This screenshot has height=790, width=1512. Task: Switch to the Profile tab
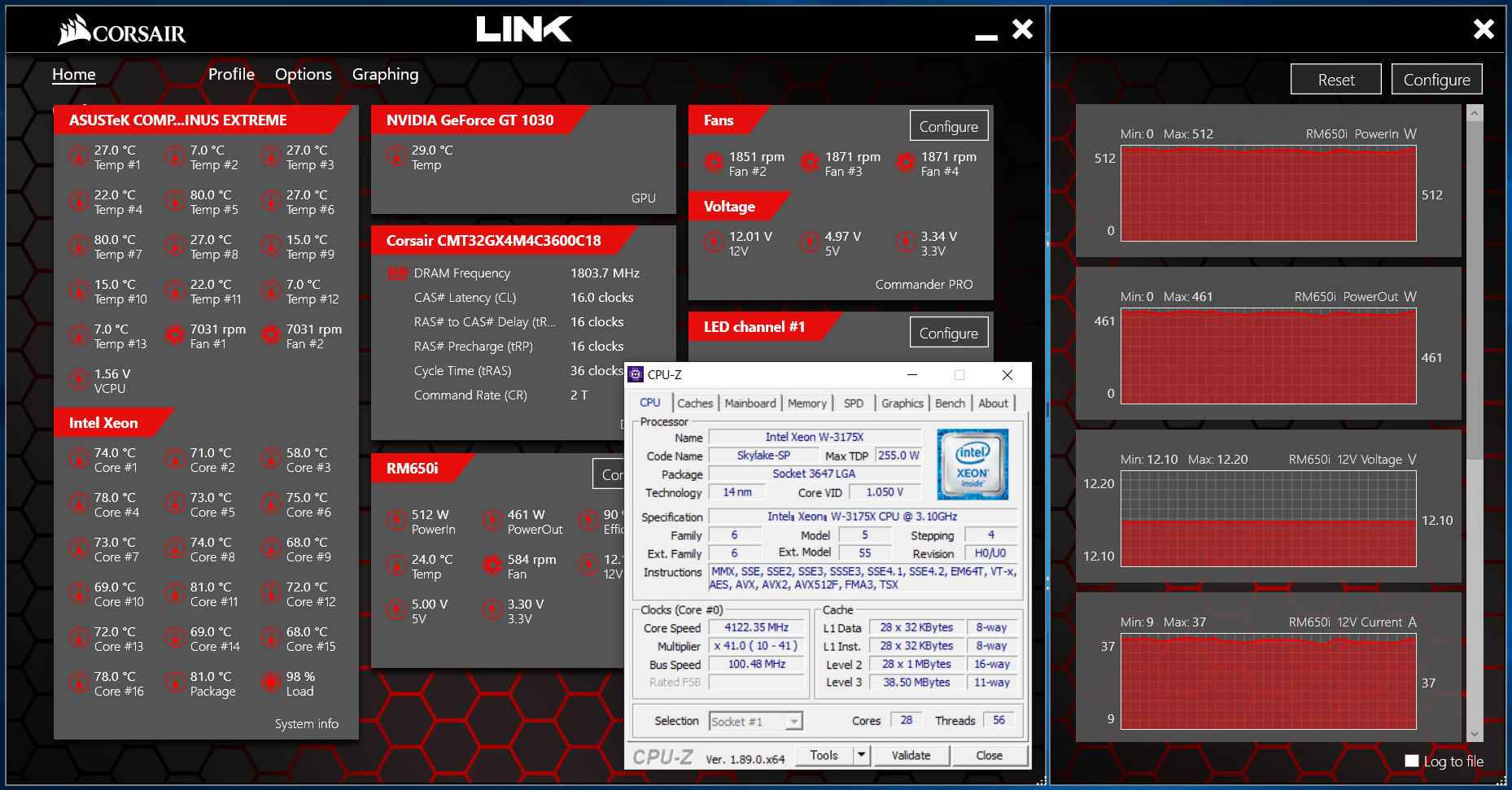231,74
